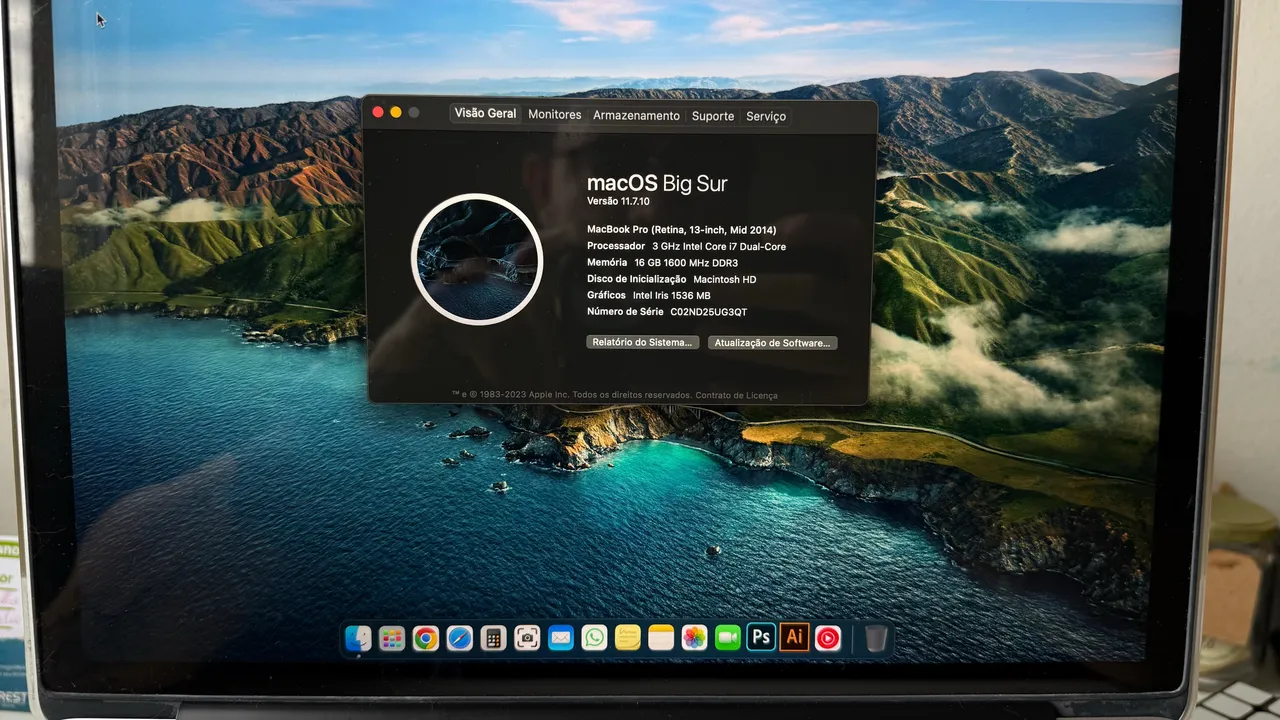
Task: Open FaceTime from the Dock
Action: point(728,638)
